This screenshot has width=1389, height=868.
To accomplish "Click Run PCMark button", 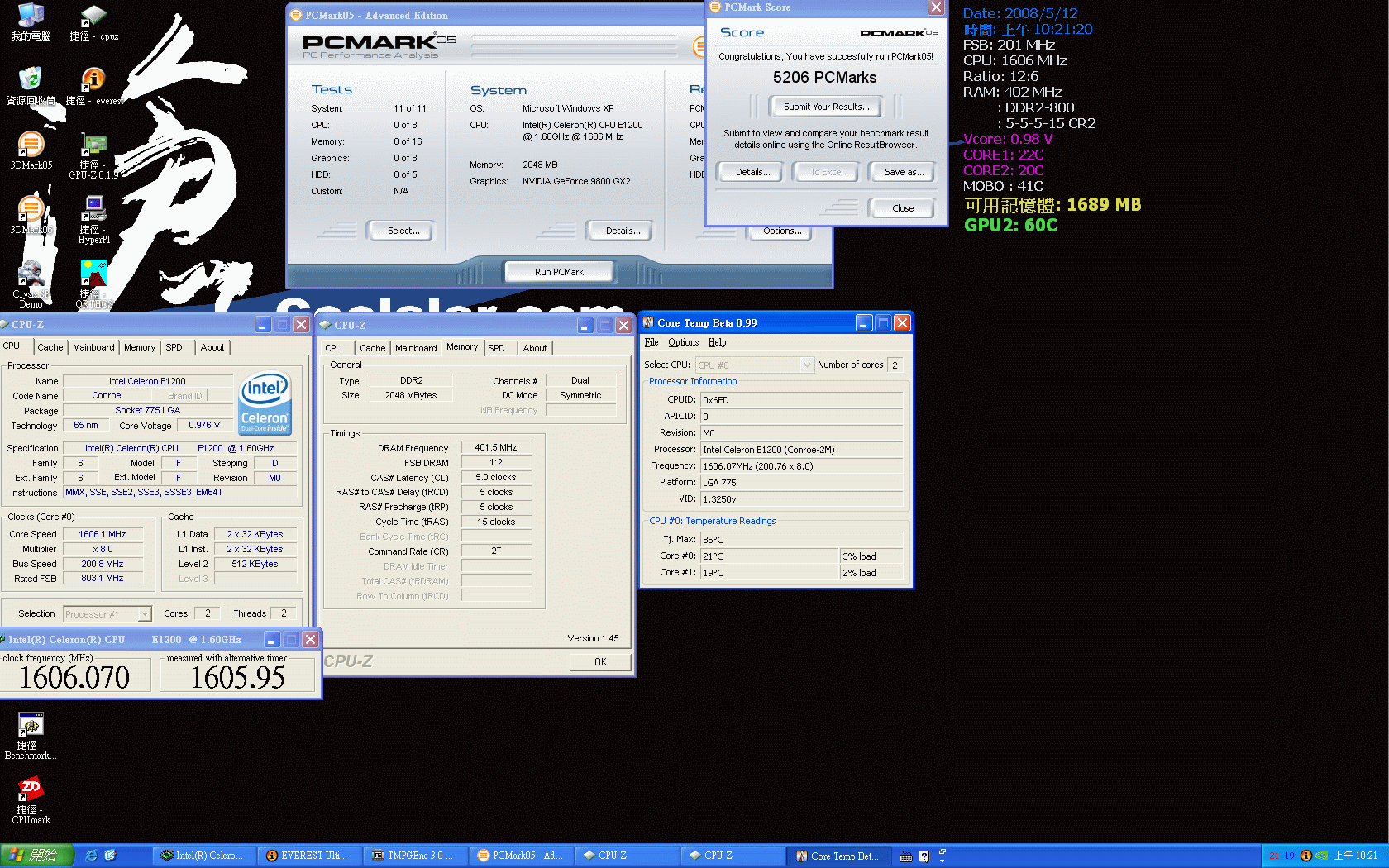I will point(559,272).
